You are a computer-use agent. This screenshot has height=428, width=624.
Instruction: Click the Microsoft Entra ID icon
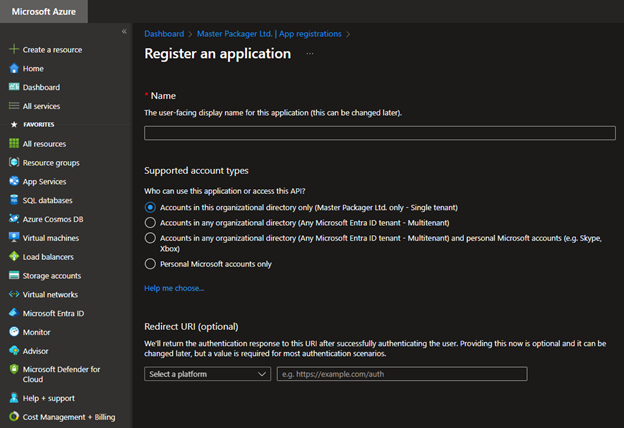pyautogui.click(x=14, y=313)
